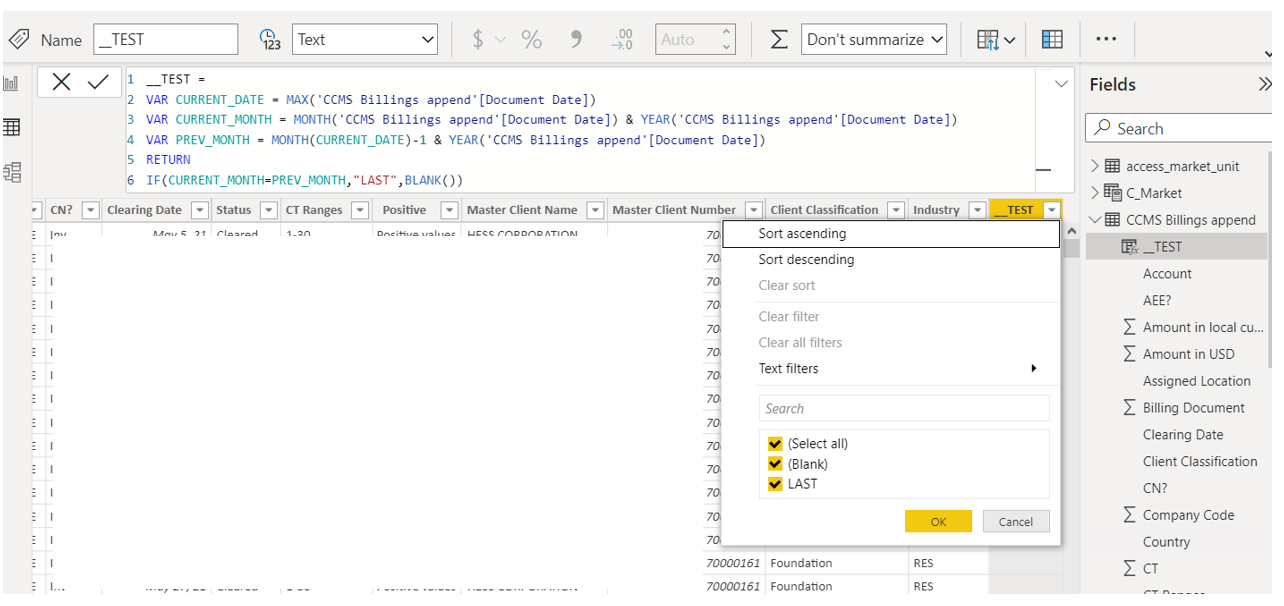Screen dimensions: 1284x606
Task: Click the decimal places icon
Action: click(x=622, y=39)
